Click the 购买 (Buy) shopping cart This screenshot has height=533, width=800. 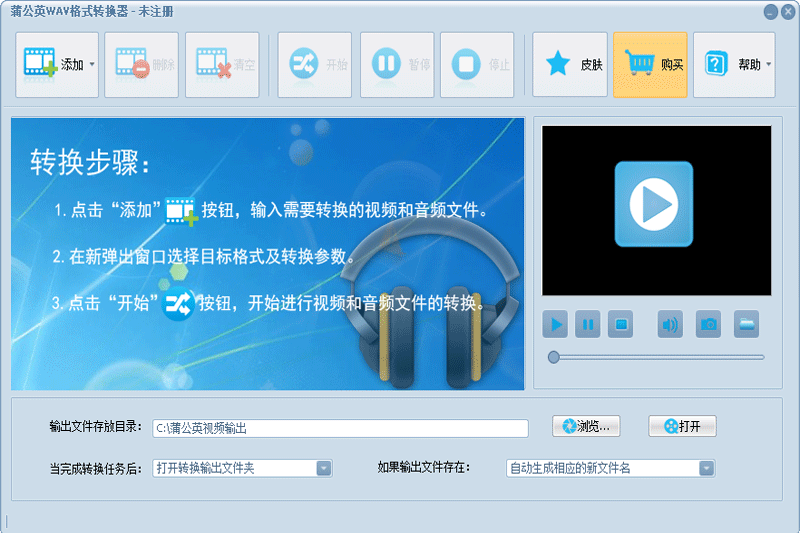tap(650, 65)
